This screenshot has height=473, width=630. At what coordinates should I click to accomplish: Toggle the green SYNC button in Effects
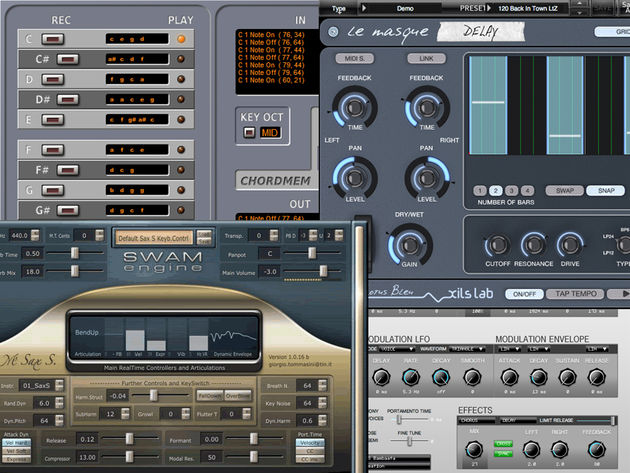(x=503, y=454)
